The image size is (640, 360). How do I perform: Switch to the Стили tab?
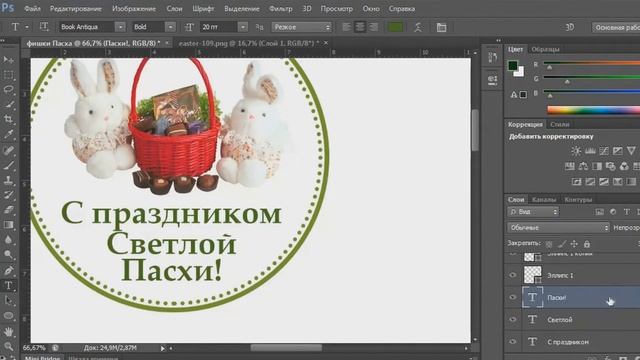click(x=560, y=124)
